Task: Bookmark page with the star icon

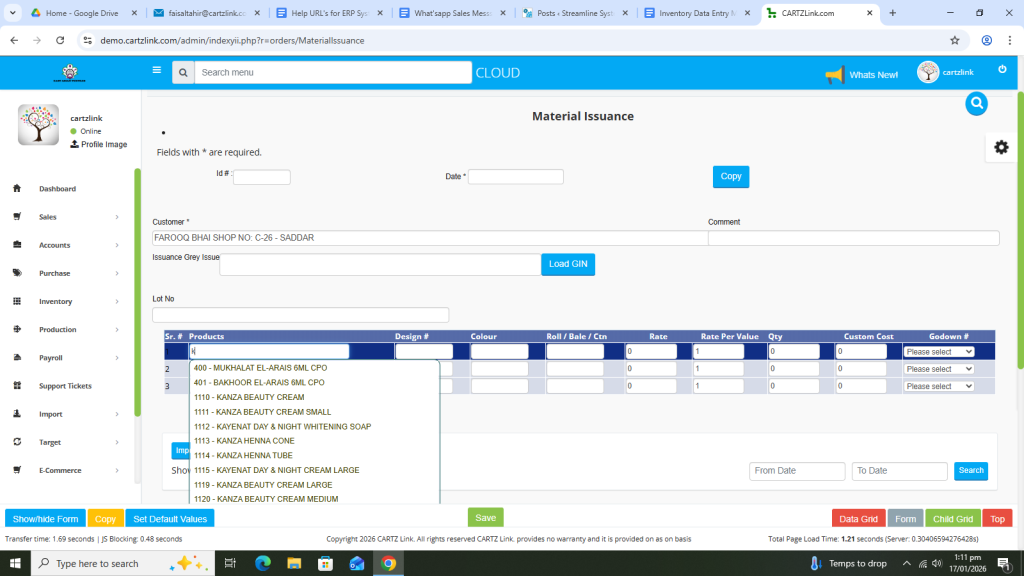Action: click(955, 40)
